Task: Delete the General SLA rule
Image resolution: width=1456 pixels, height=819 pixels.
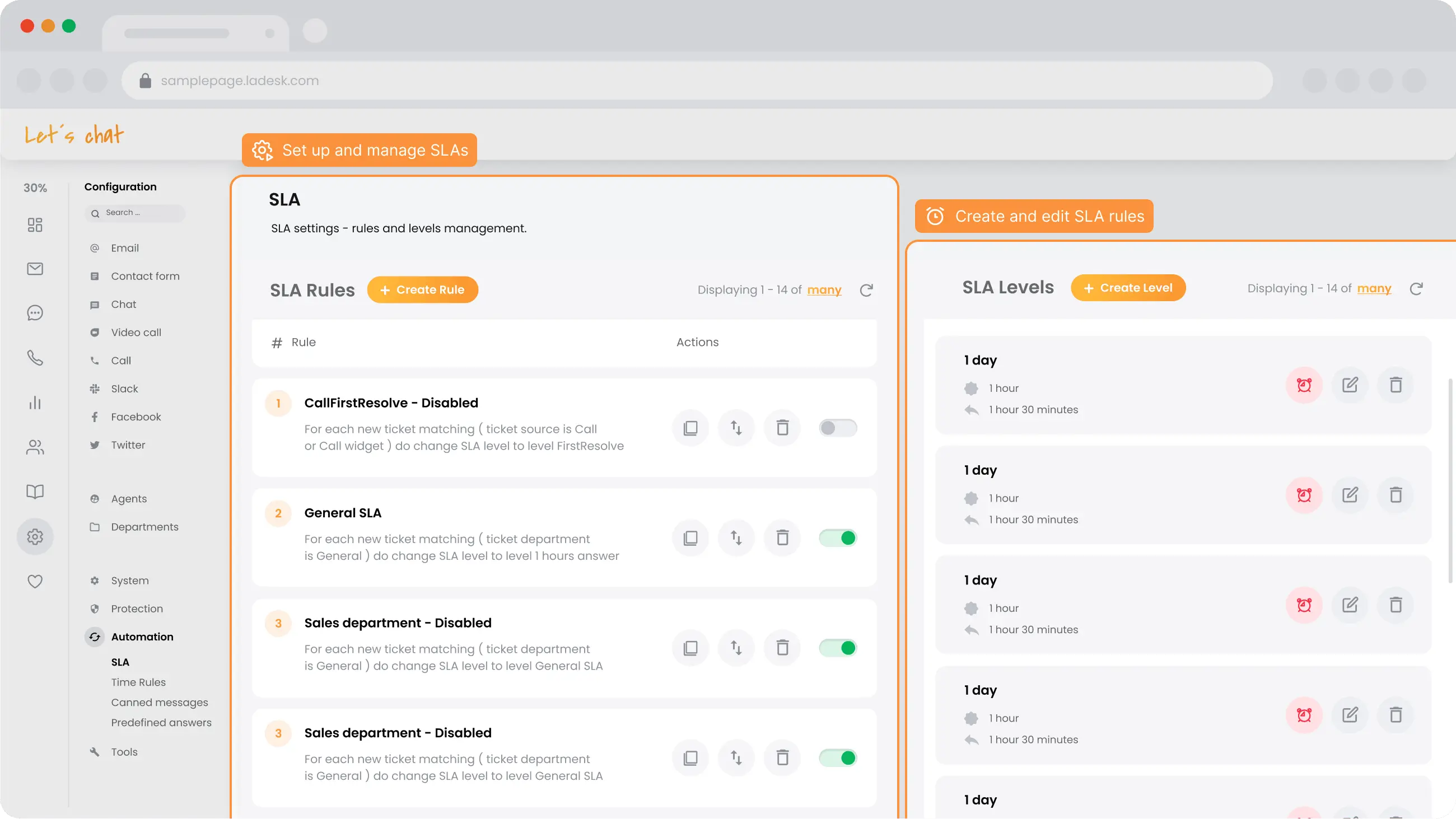Action: pos(782,537)
